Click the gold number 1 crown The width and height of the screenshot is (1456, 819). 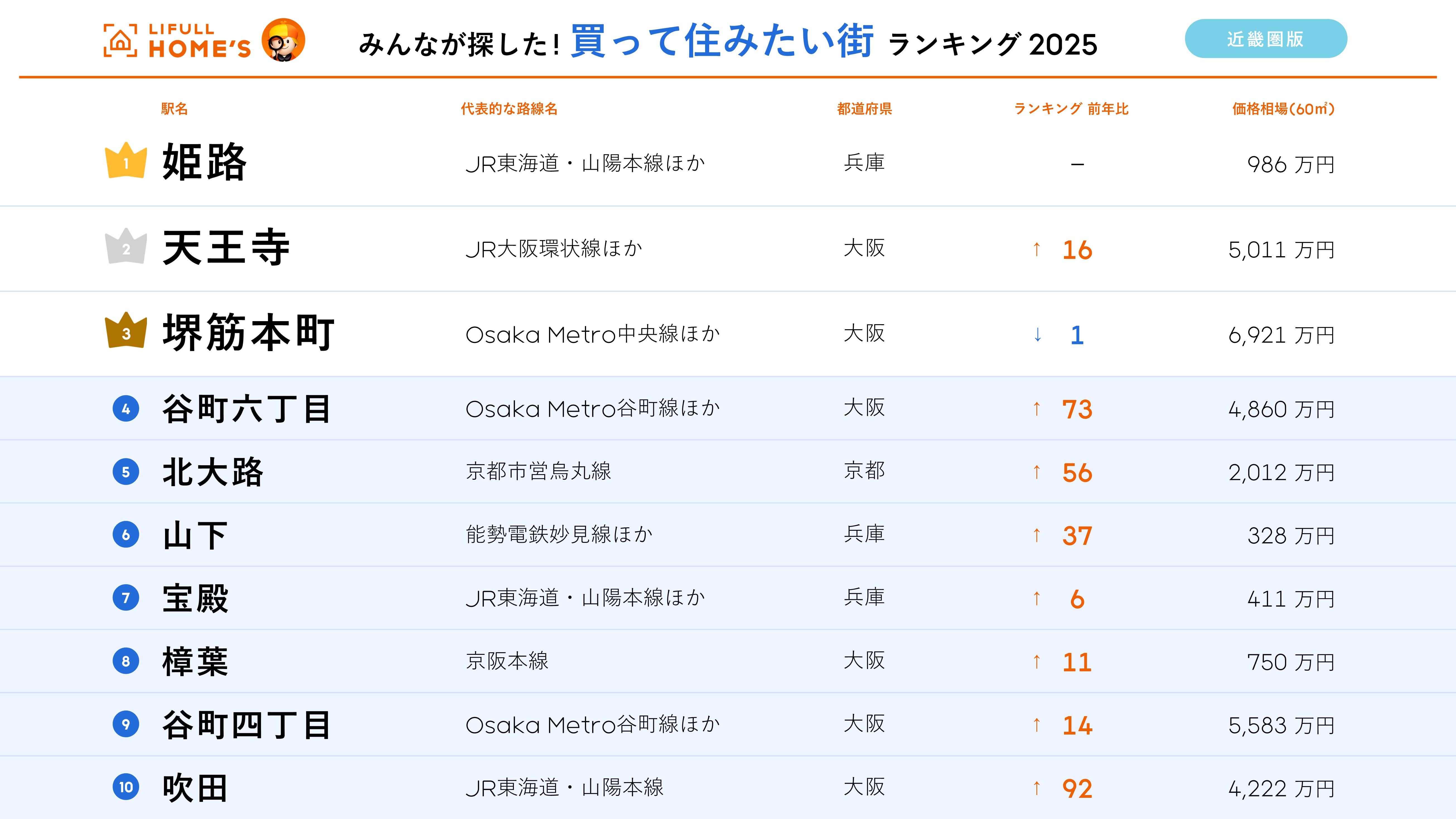pos(126,161)
